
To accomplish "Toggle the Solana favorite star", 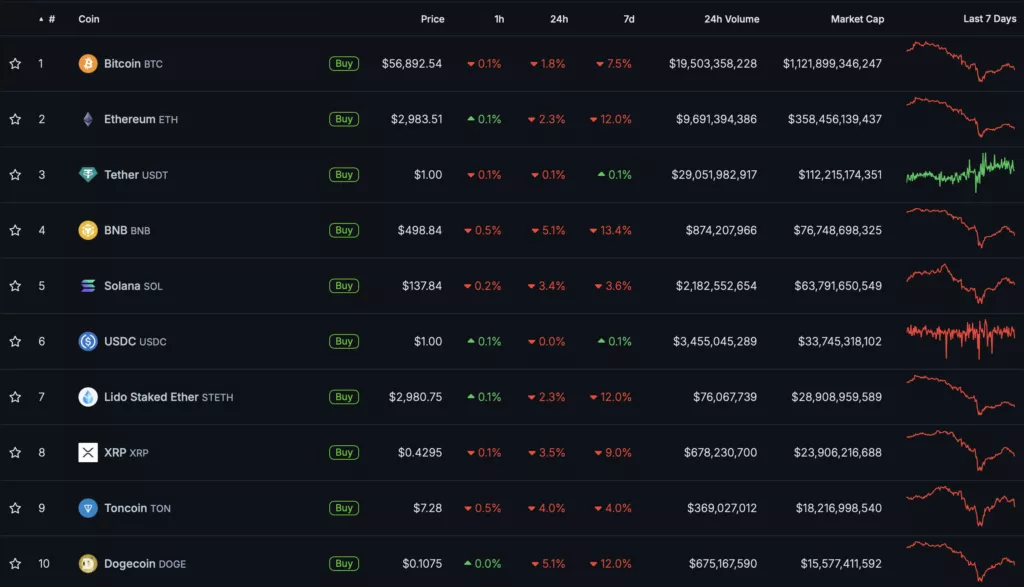I will (x=15, y=285).
